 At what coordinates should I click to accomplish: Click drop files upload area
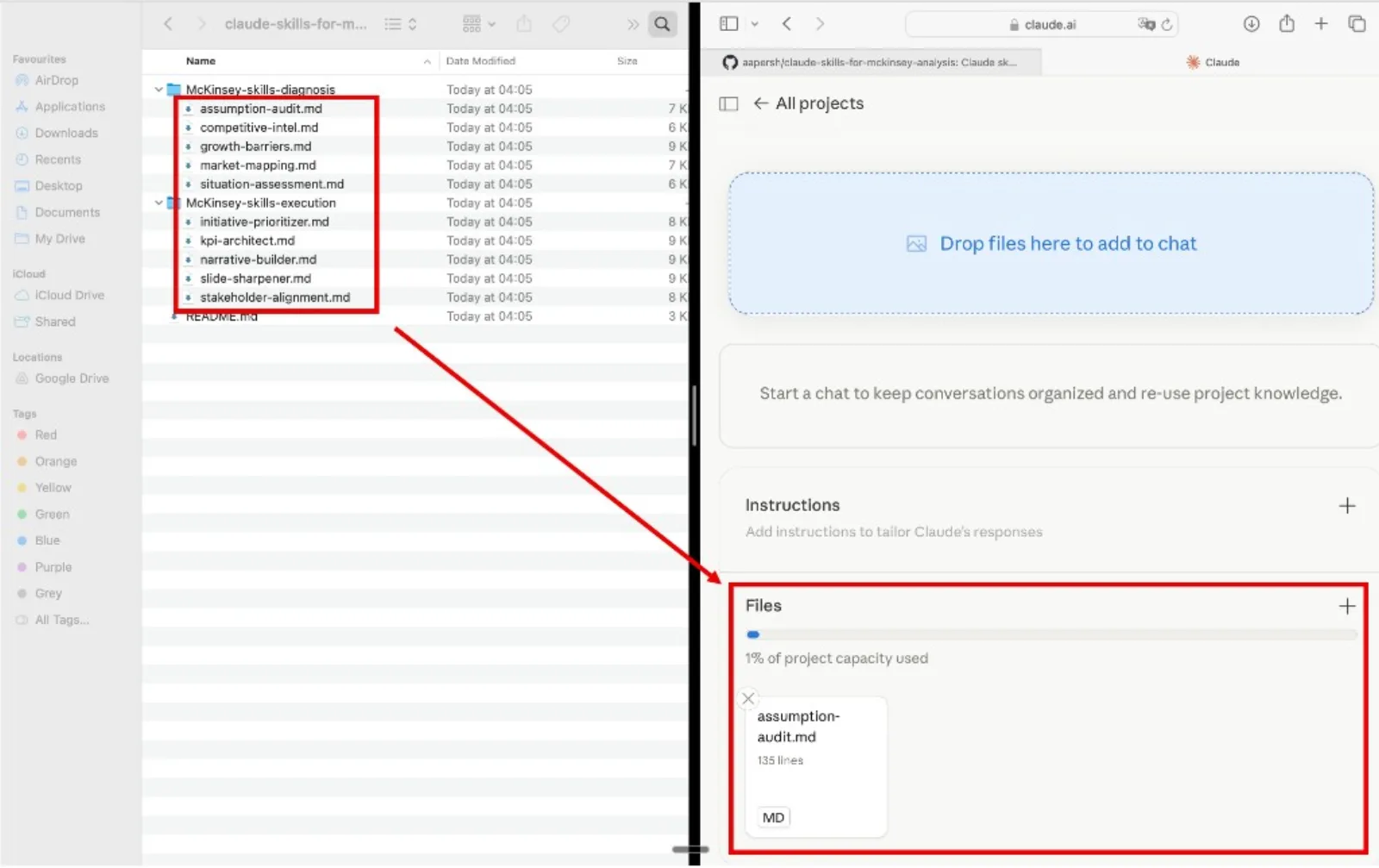pyautogui.click(x=1051, y=244)
